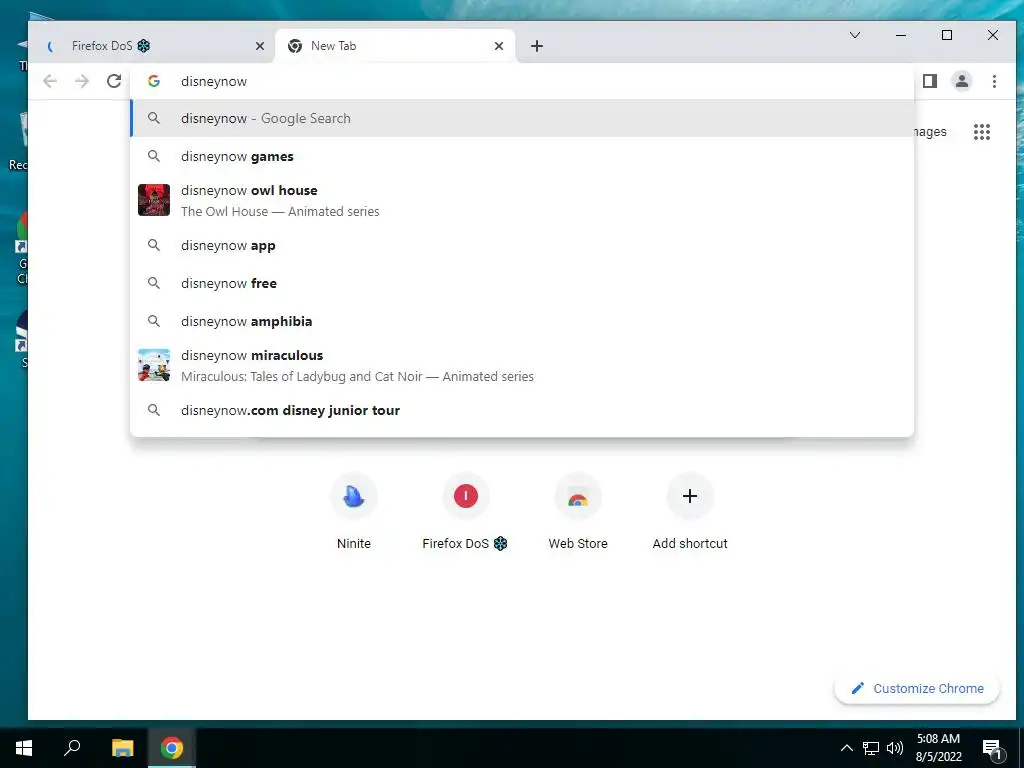
Task: Choose the 'disneynow games' suggestion
Action: (x=522, y=156)
